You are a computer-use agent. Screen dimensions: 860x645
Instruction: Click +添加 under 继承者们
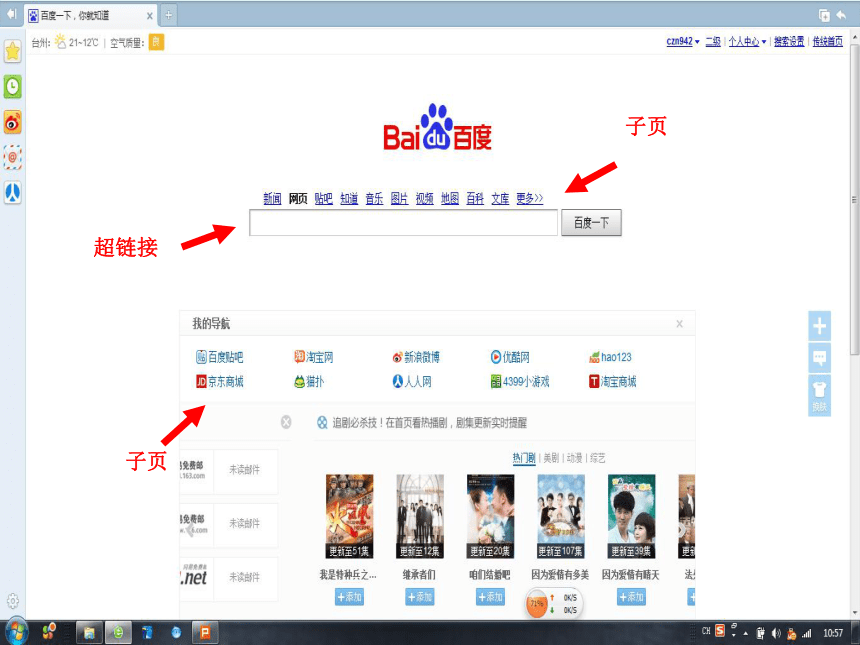[420, 597]
